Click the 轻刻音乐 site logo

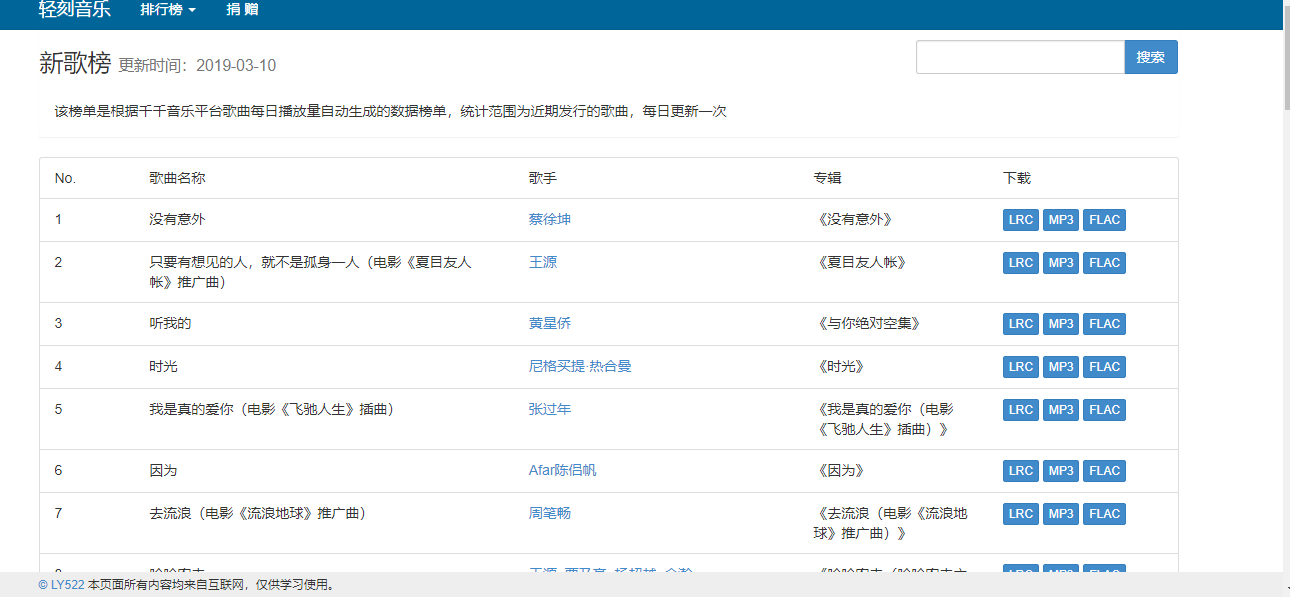pos(74,10)
